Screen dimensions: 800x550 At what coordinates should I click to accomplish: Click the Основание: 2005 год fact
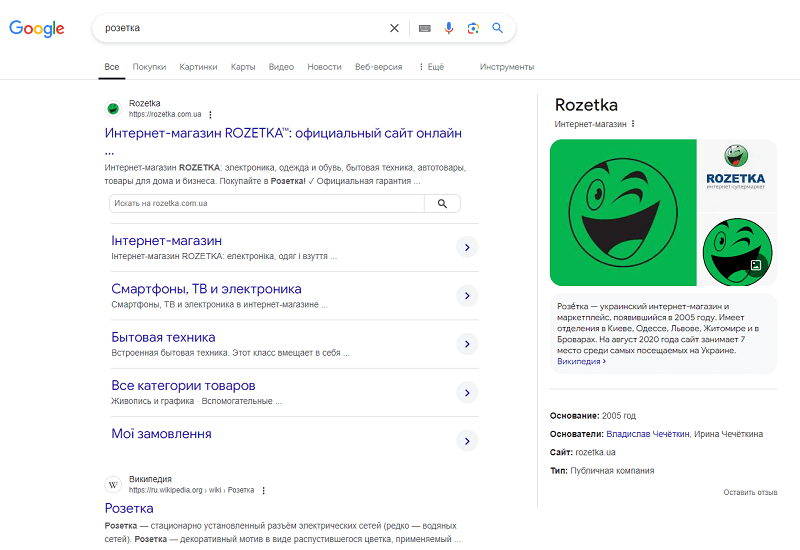coord(593,416)
